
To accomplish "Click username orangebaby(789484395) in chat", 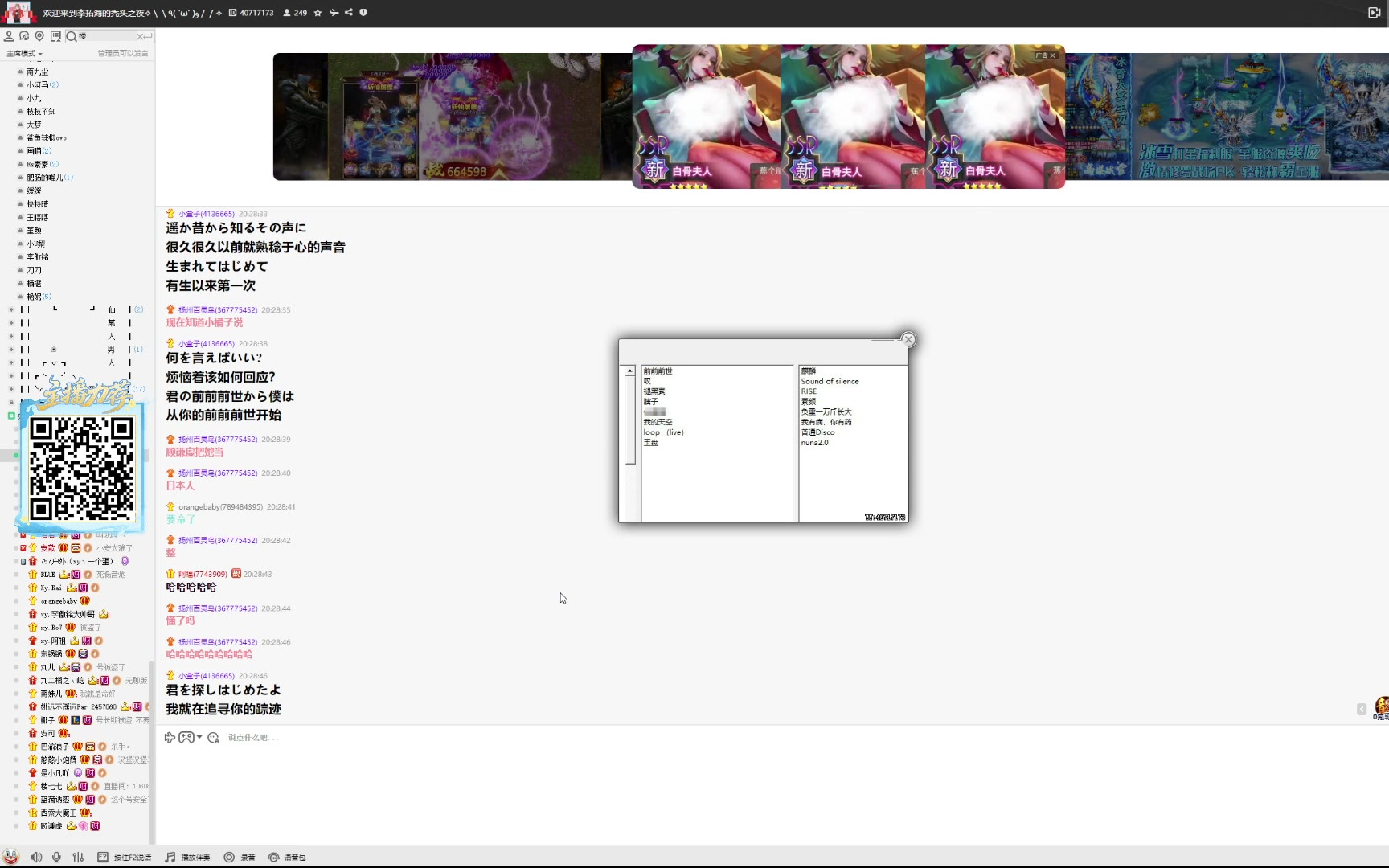I will click(x=220, y=507).
